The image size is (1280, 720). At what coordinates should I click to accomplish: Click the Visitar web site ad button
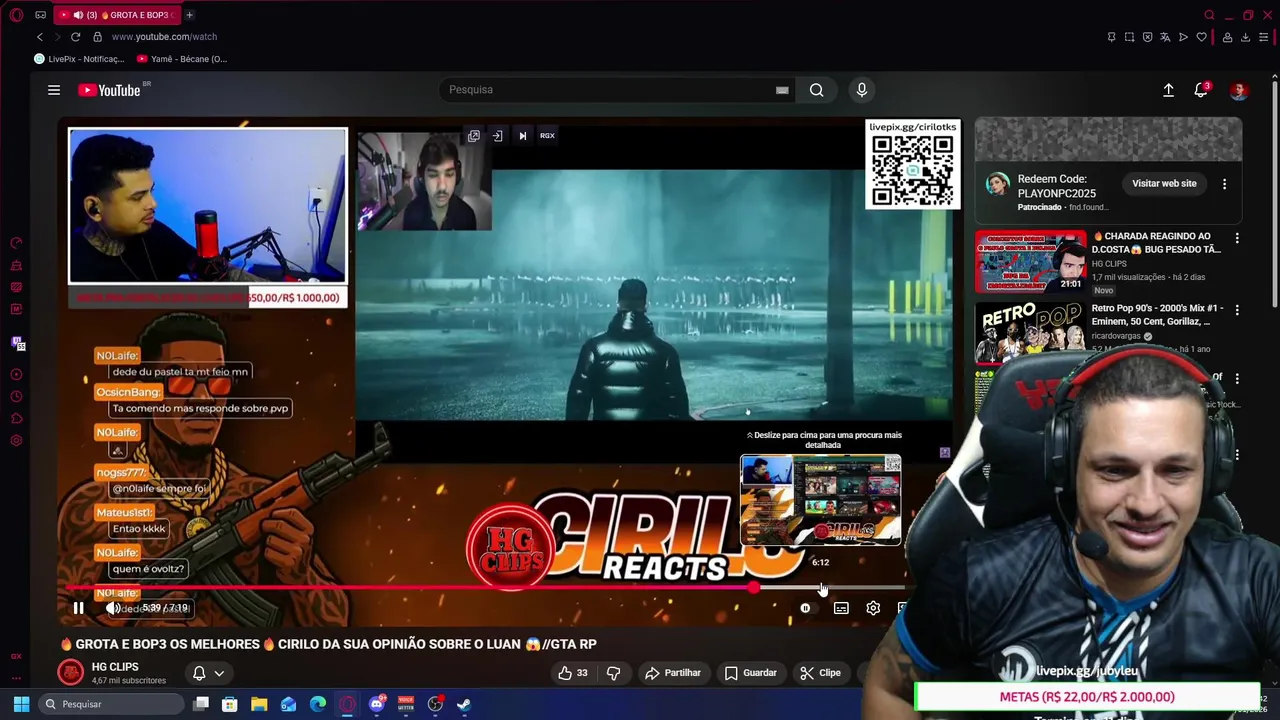click(x=1164, y=184)
